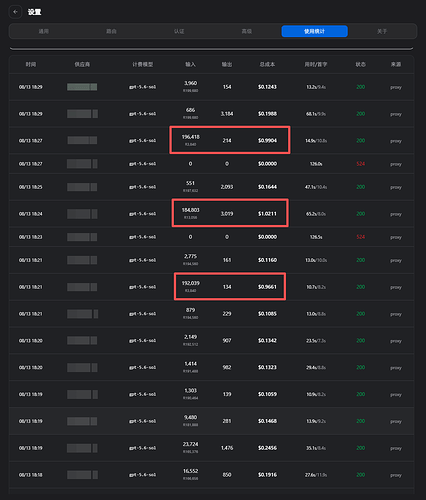Viewport: 426px width, 500px height.
Task: Open the 关于 tab
Action: [x=382, y=31]
